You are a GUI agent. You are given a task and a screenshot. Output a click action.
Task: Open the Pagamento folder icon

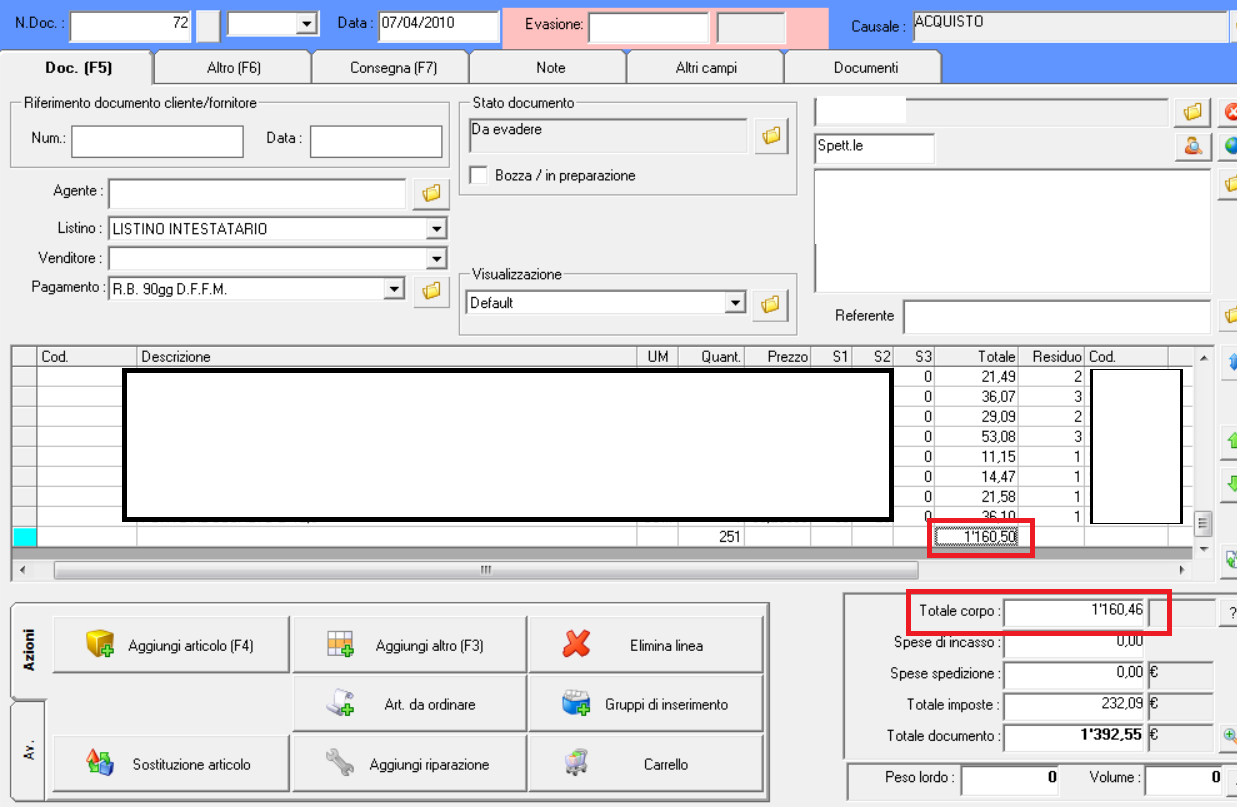pyautogui.click(x=431, y=290)
